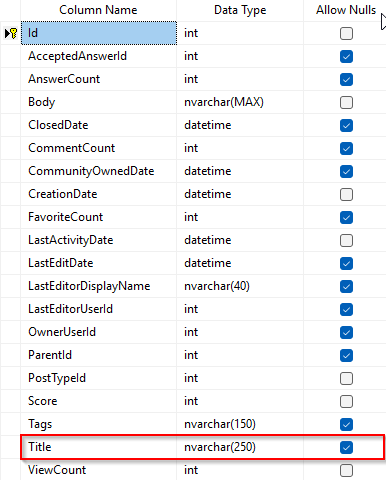This screenshot has width=386, height=480.
Task: Open datetime type cell for CreationDate
Action: [240, 194]
